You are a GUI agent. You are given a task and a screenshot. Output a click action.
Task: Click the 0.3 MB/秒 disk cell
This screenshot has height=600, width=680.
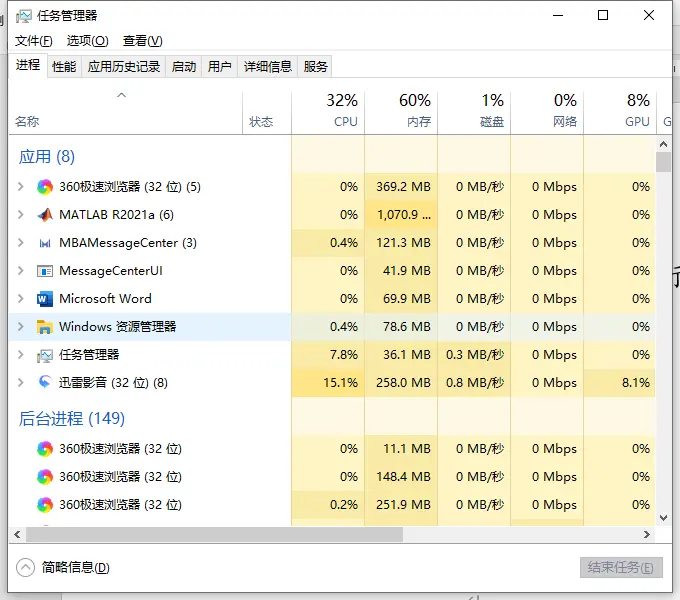tap(474, 355)
